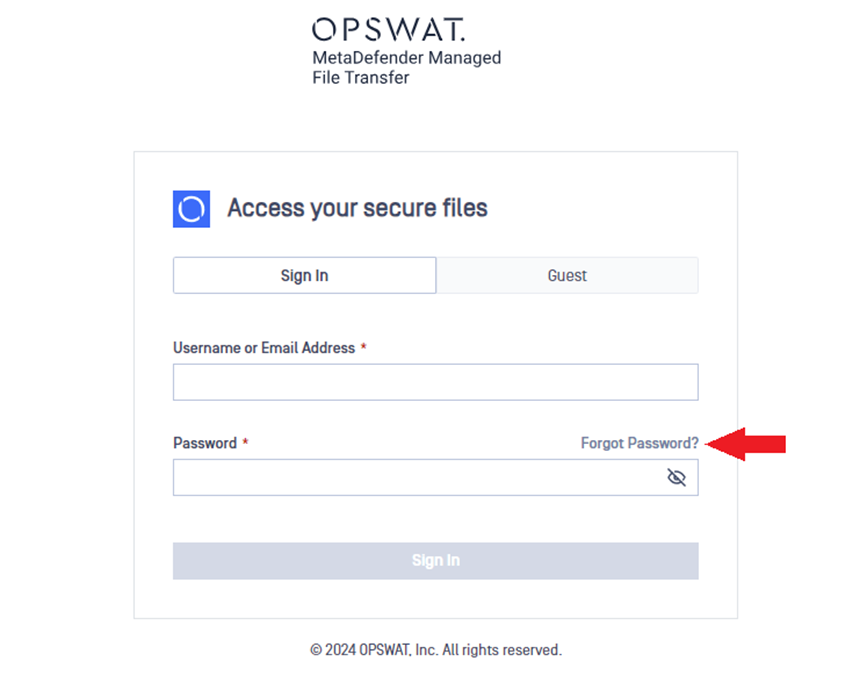Click the red asterisk next to the Password label
Image resolution: width=867 pixels, height=683 pixels.
[x=246, y=442]
